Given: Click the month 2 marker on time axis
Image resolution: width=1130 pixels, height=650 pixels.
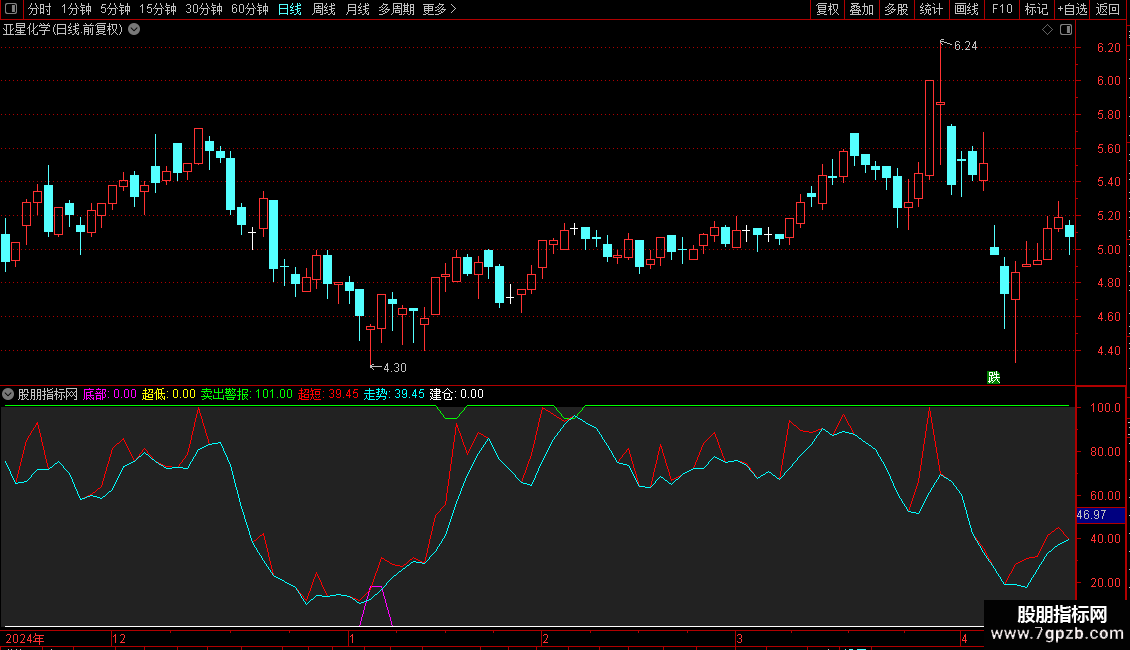Looking at the screenshot, I should [546, 639].
